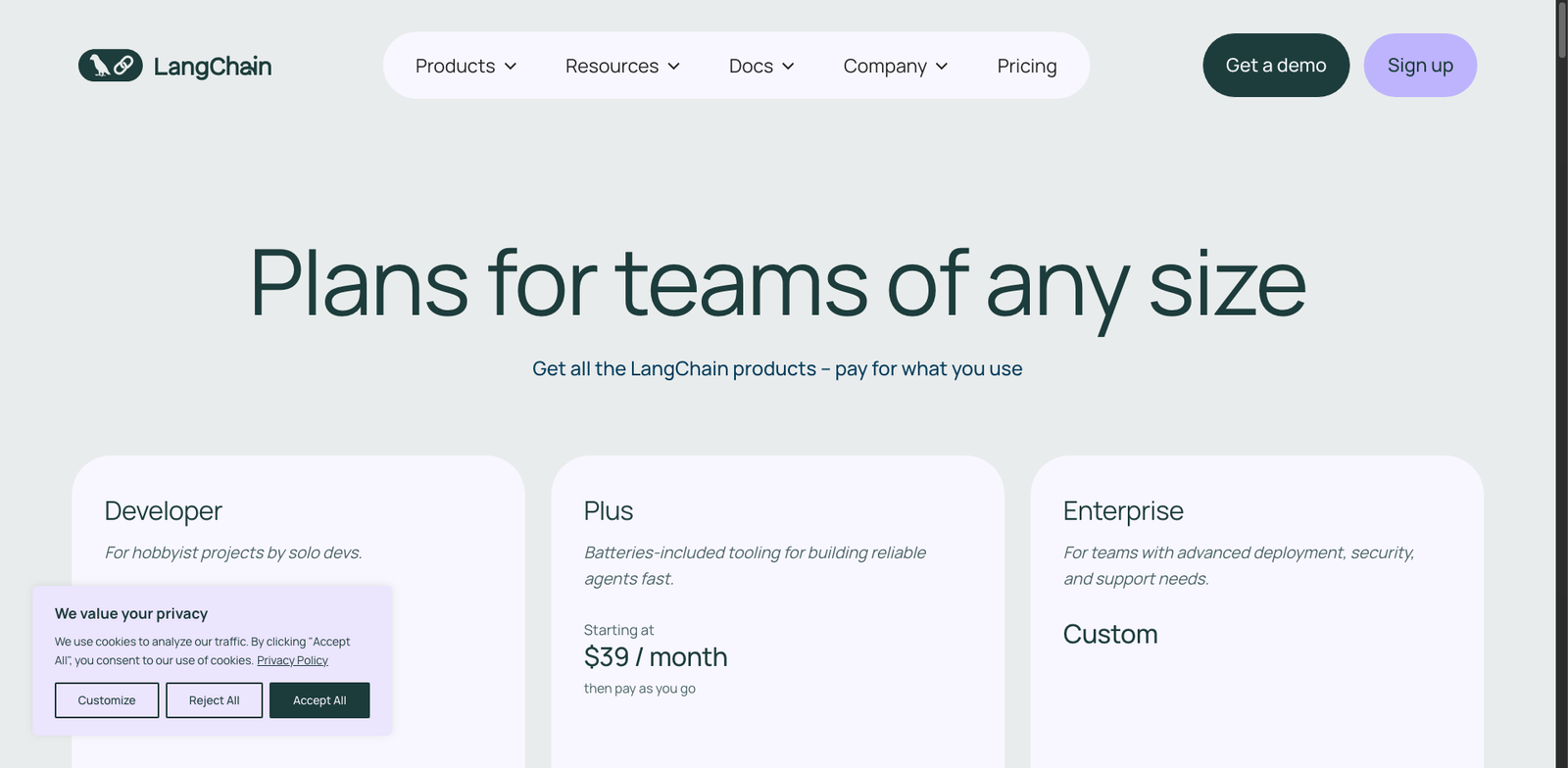Open the Privacy Policy link
1568x768 pixels.
click(292, 660)
